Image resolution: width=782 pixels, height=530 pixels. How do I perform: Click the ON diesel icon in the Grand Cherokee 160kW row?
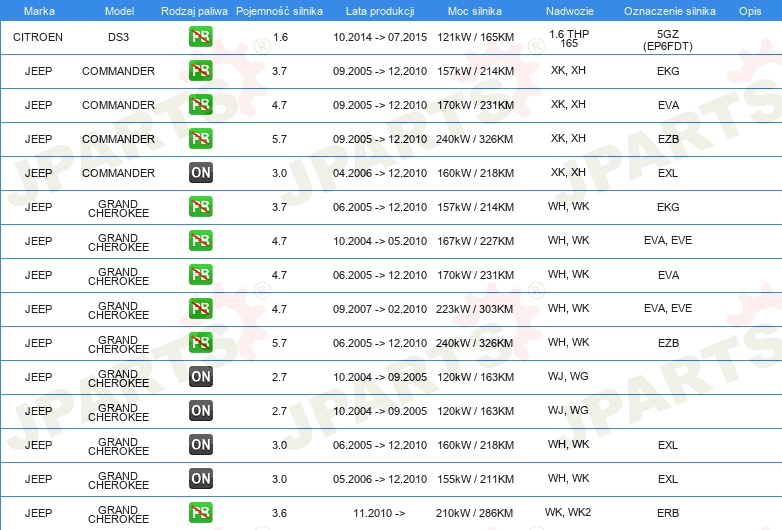click(200, 445)
